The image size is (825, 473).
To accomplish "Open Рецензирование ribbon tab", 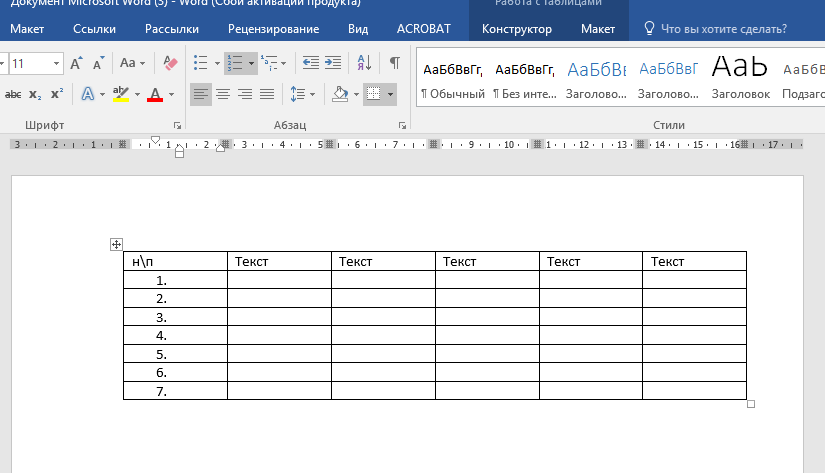I will 273,29.
